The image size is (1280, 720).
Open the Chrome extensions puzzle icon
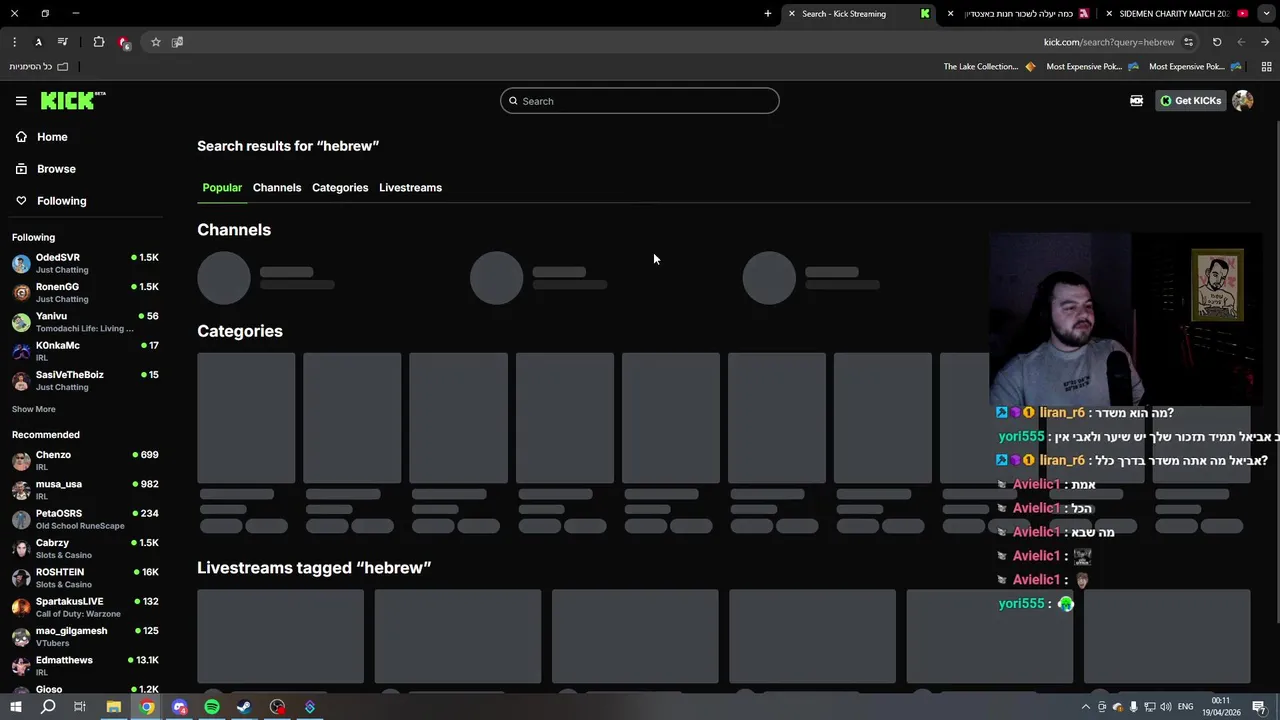98,42
